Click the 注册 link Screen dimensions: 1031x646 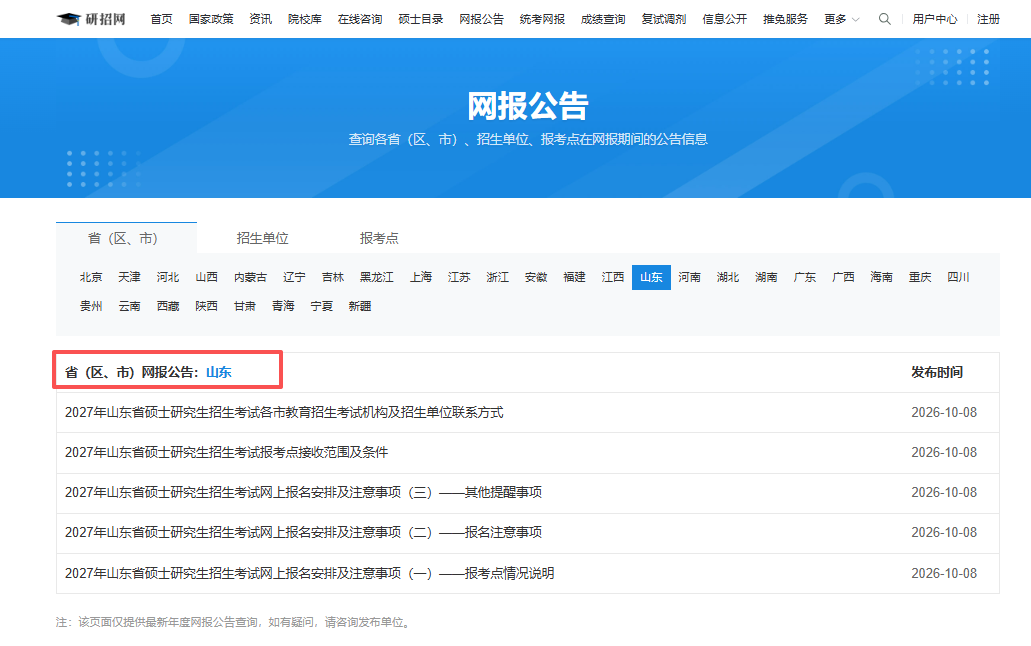tap(988, 19)
